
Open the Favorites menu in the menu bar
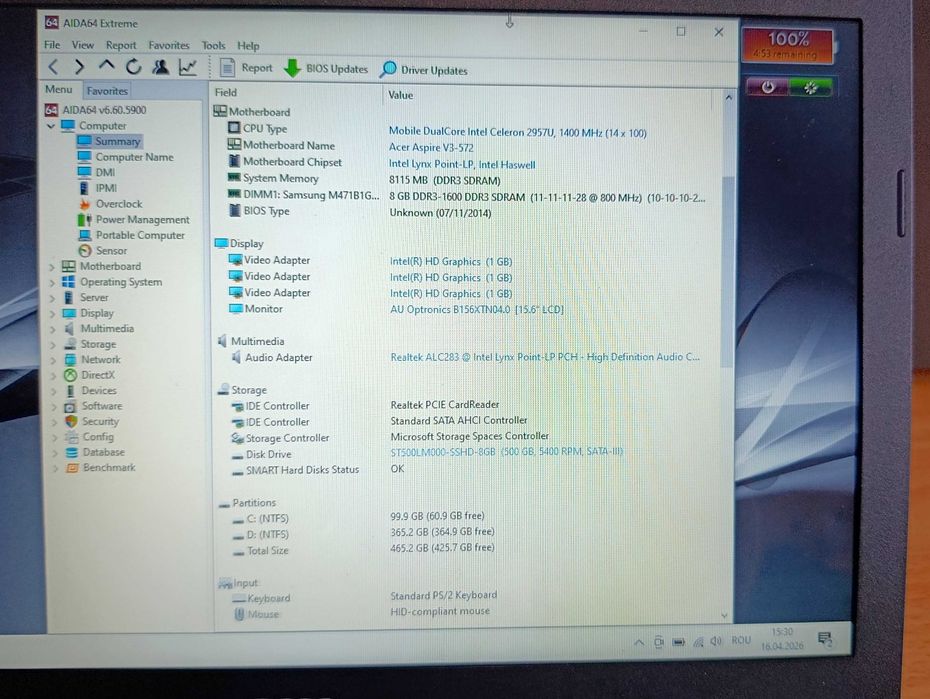coord(169,45)
